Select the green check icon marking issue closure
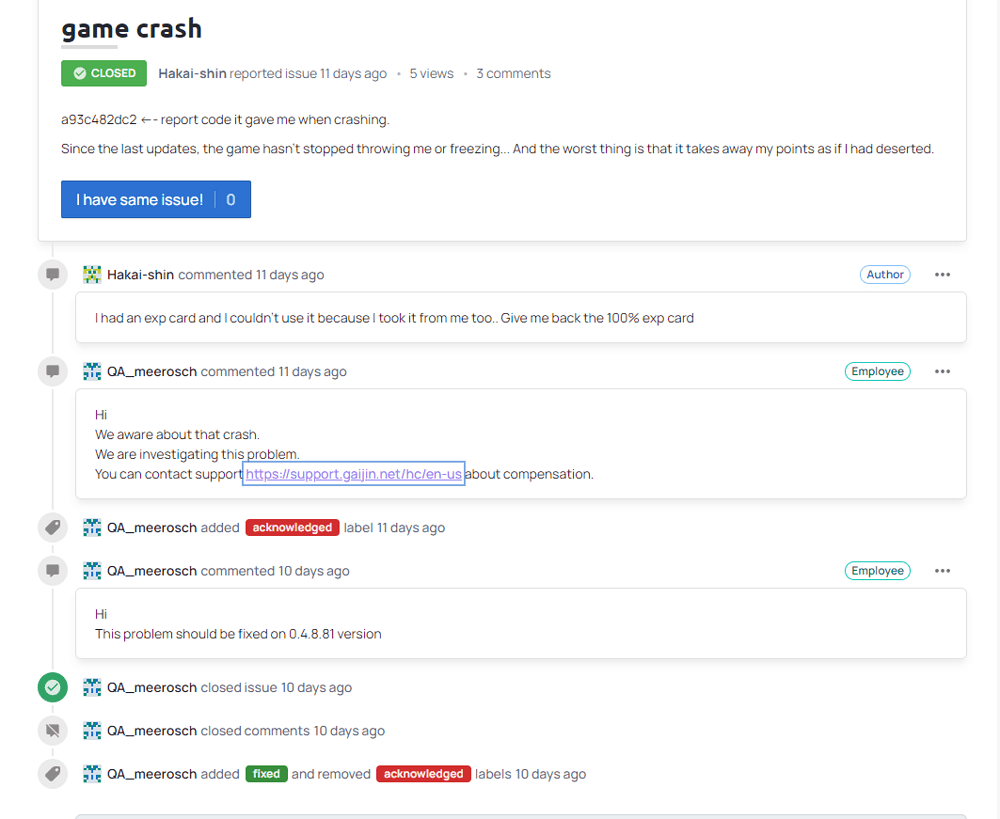Image resolution: width=1000 pixels, height=819 pixels. tap(52, 687)
